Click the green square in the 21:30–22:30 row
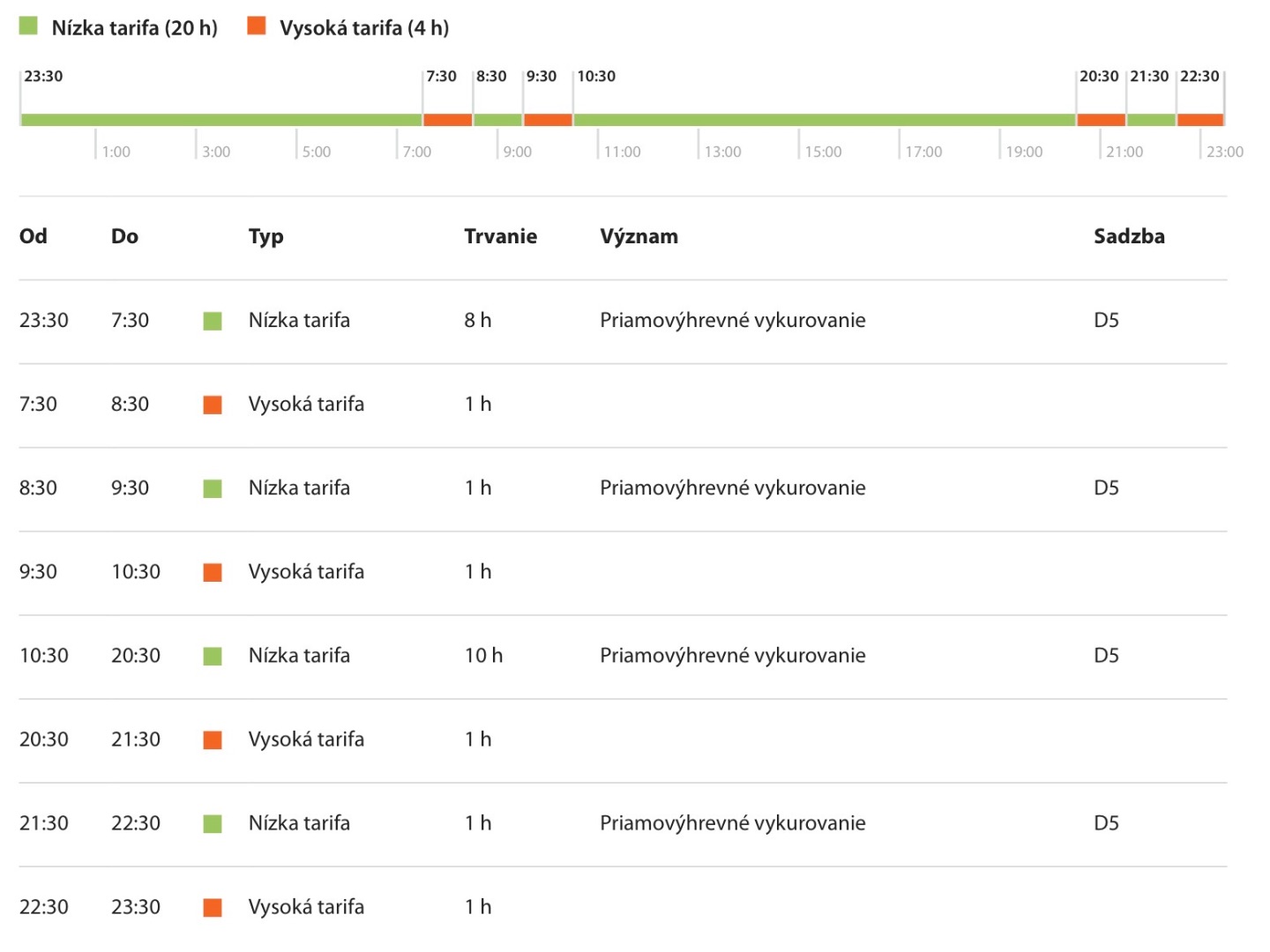 coord(213,823)
